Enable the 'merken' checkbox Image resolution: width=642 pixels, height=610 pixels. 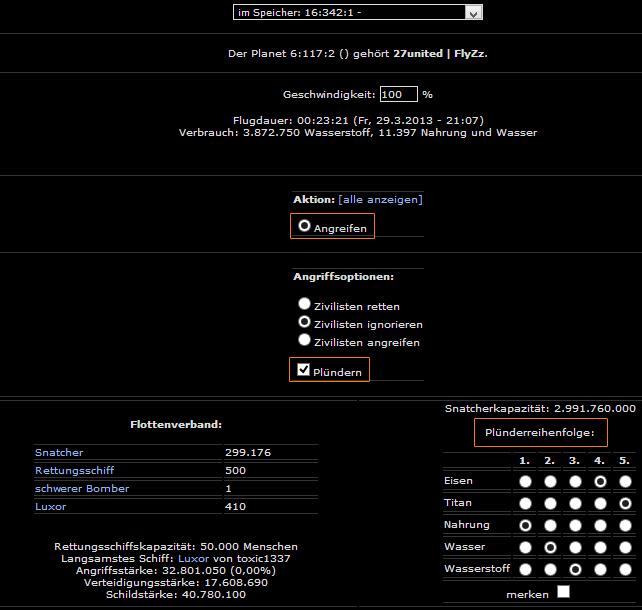coord(563,592)
